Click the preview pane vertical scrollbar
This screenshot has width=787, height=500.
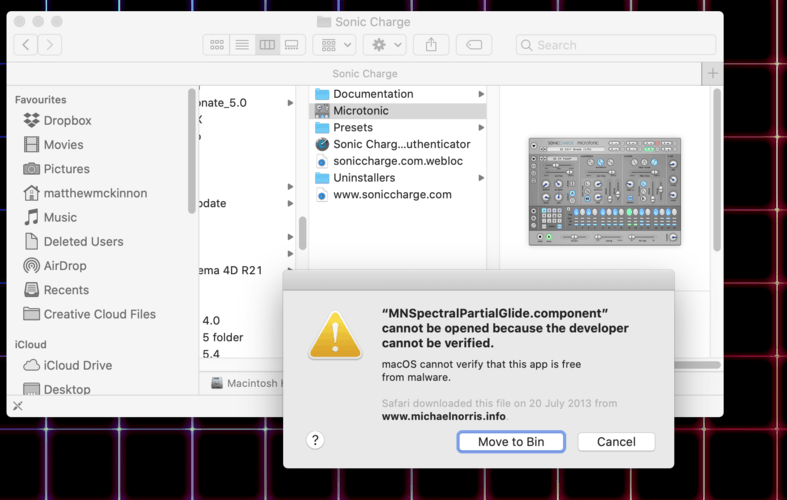(717, 170)
